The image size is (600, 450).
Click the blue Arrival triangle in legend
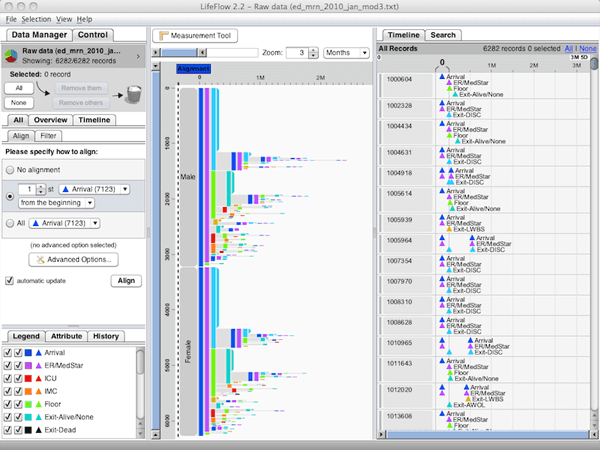[39, 353]
